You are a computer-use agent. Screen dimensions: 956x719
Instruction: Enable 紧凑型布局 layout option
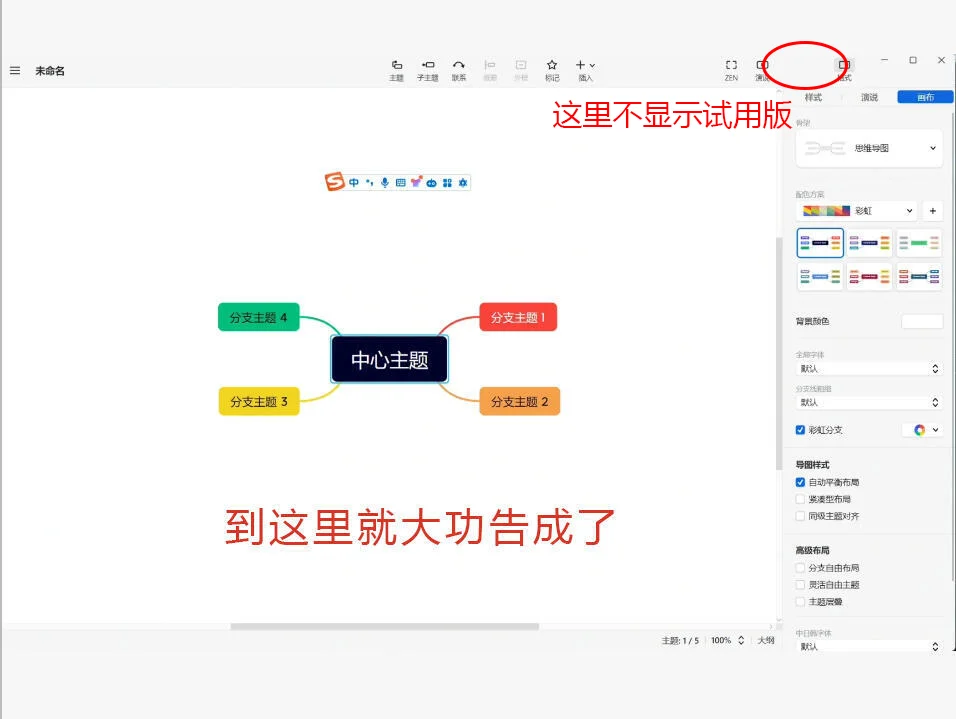point(800,498)
